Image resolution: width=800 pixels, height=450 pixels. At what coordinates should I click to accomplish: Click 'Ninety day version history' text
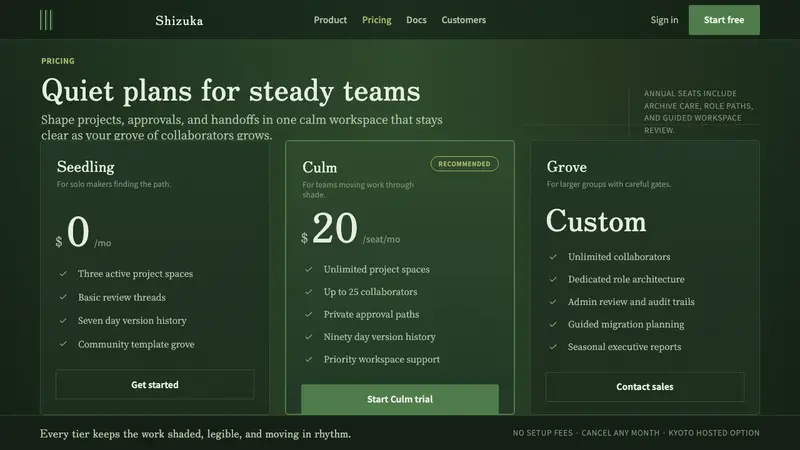(380, 337)
